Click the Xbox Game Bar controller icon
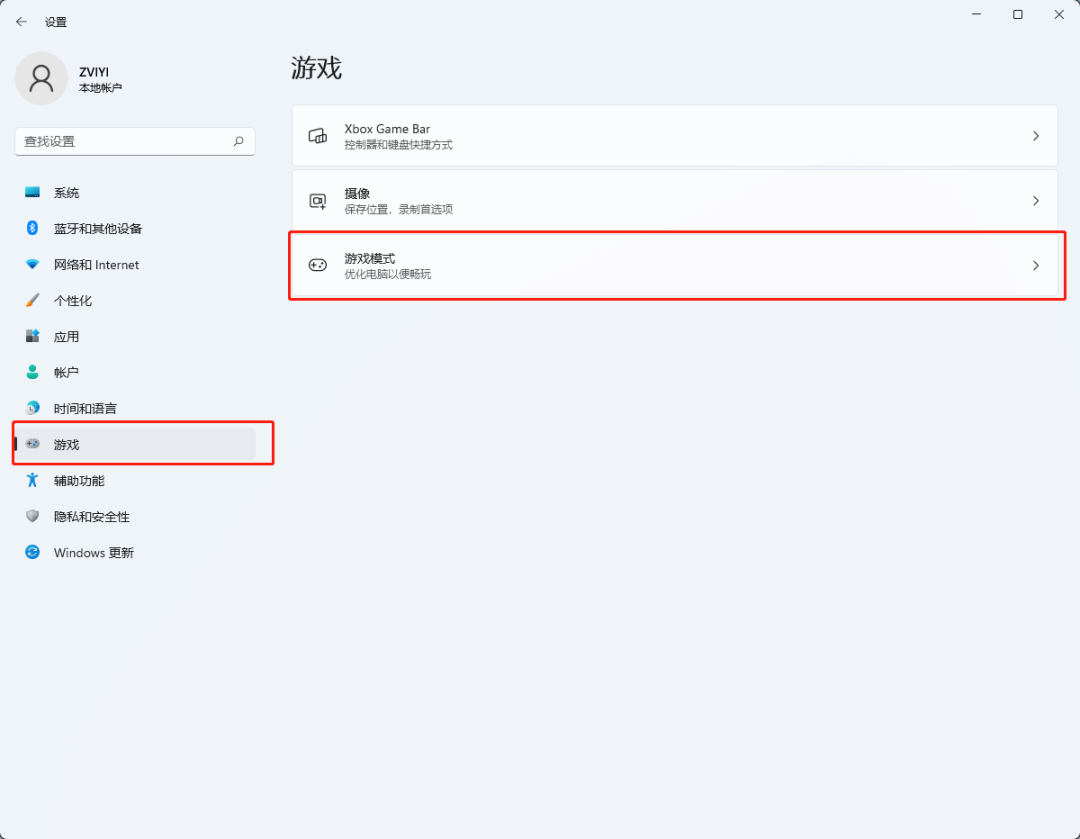The height and width of the screenshot is (839, 1080). [318, 135]
